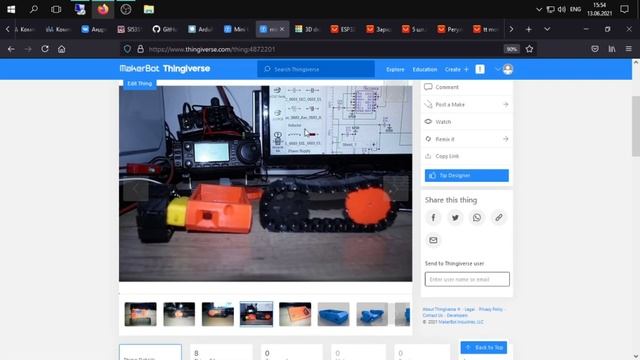The height and width of the screenshot is (360, 640).
Task: Click the Edit Thing button
Action: point(140,84)
